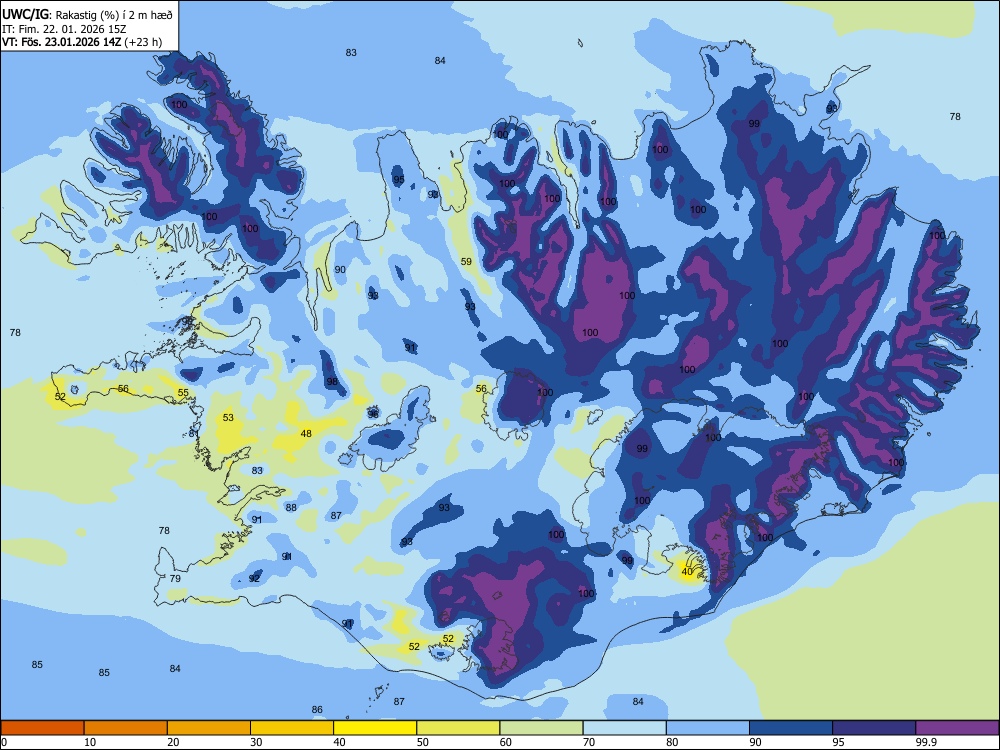Click the light green 60–70 legend swatch
This screenshot has width=1000, height=750.
541,728
